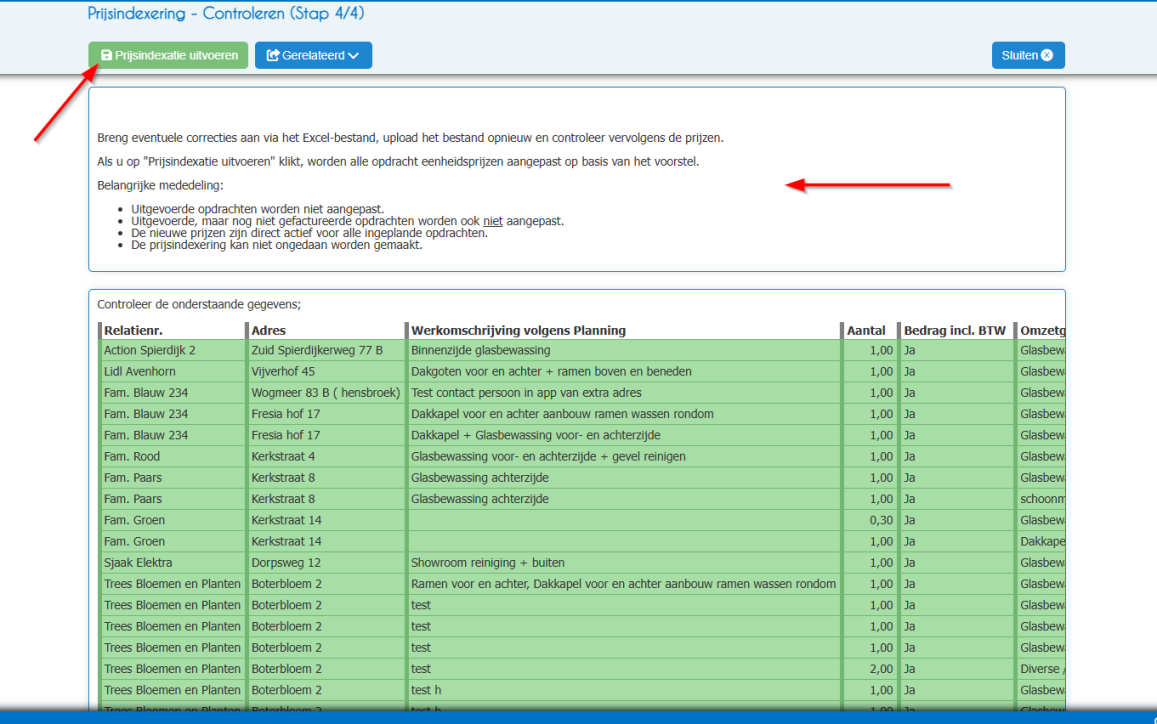
Task: Click the Kerkstraat 4 address cell
Action: [x=325, y=457]
